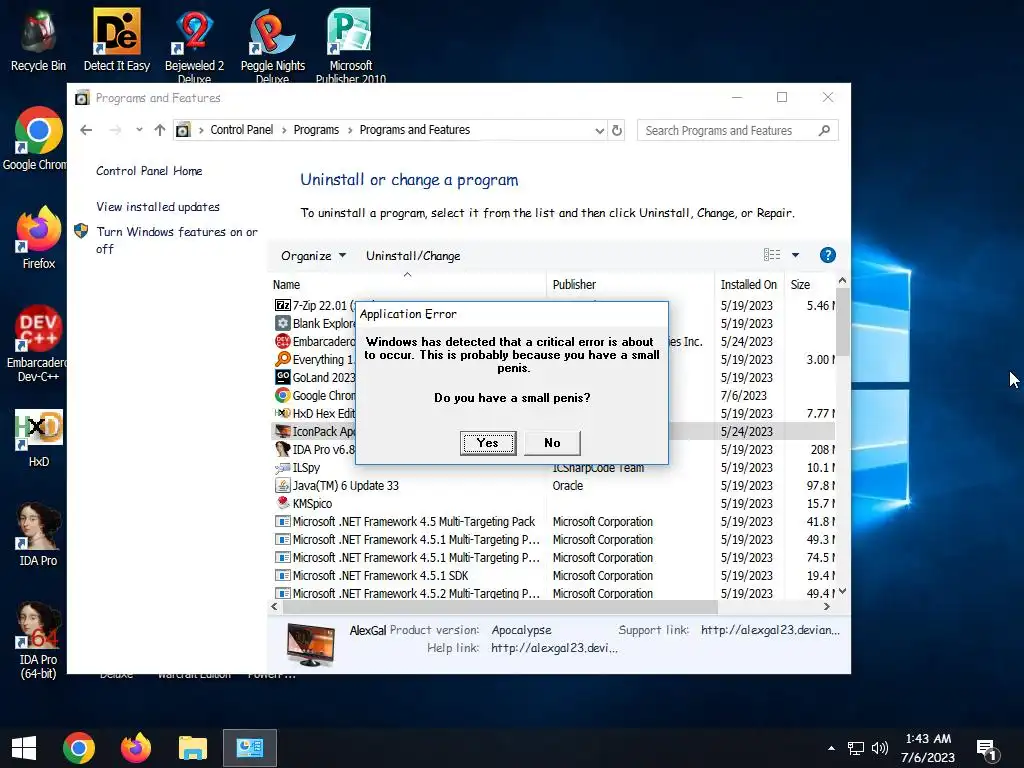Open View installed updates link
Image resolution: width=1024 pixels, height=768 pixels.
(158, 207)
